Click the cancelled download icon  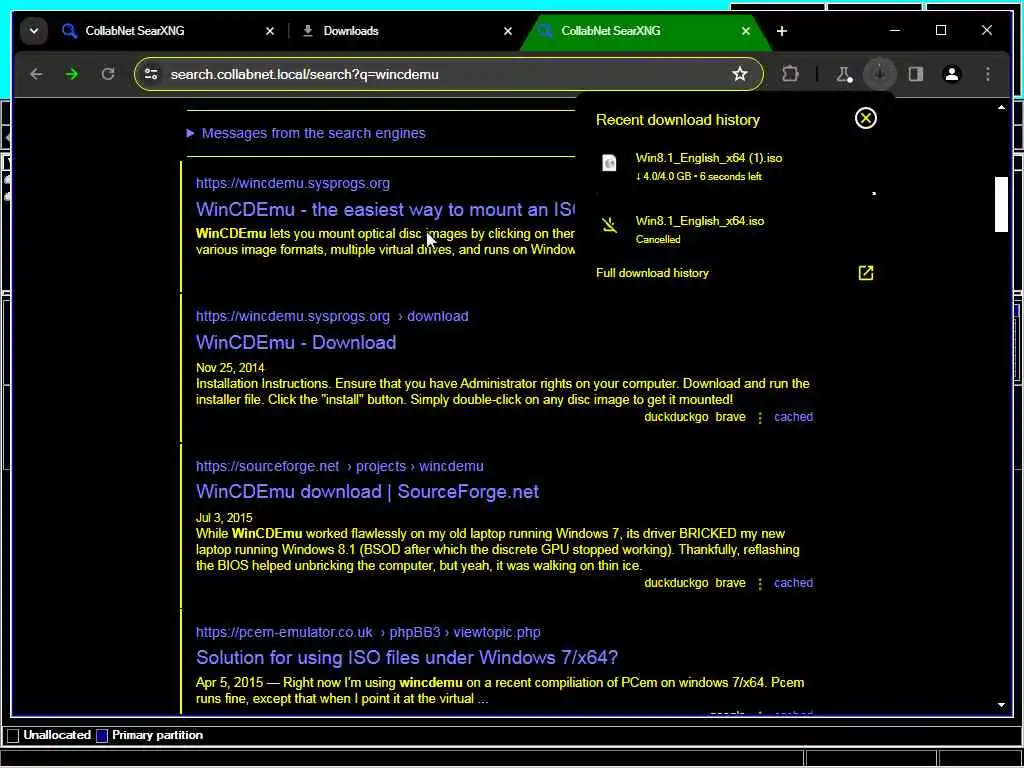coord(609,225)
